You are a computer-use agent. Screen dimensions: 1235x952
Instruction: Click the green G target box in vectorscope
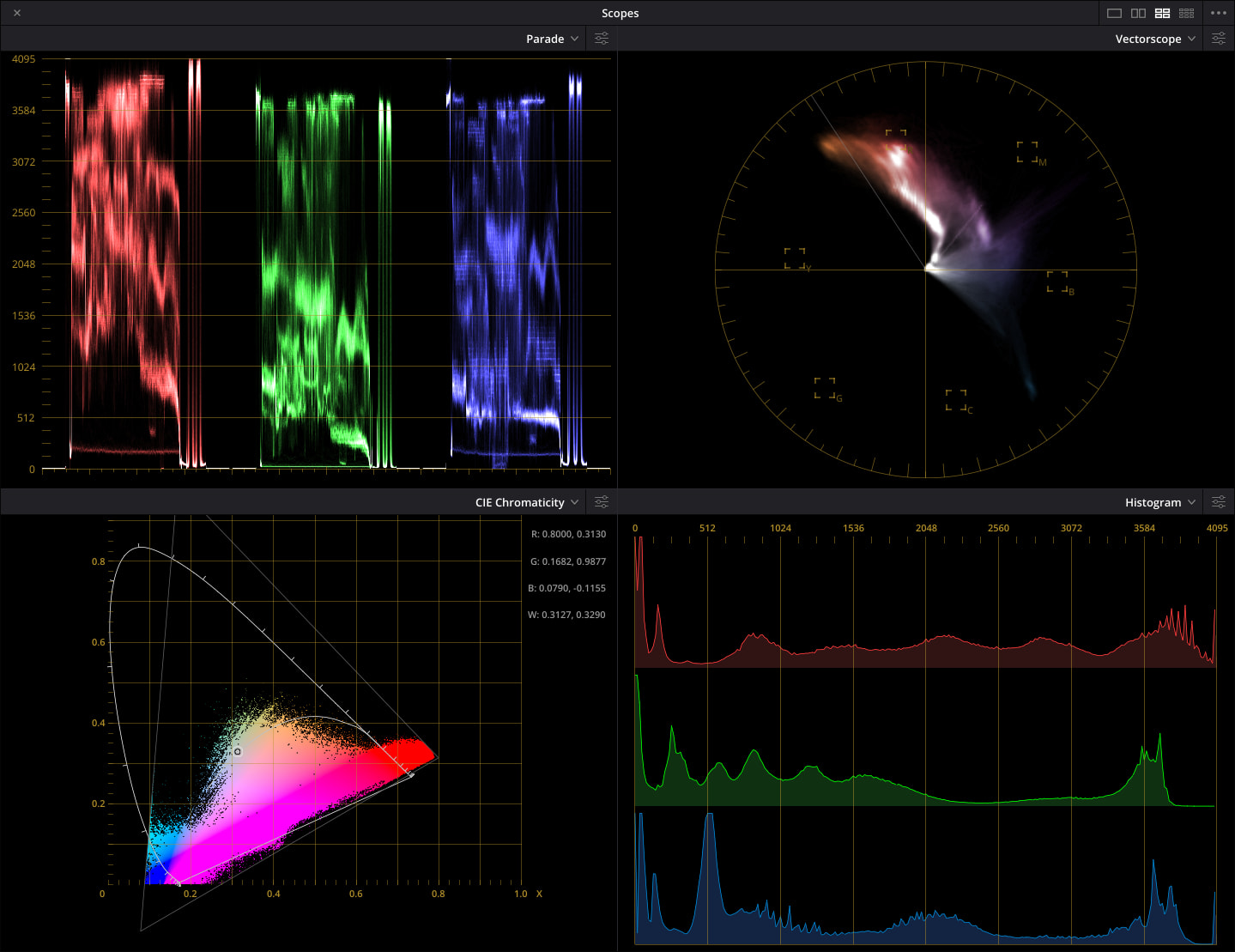tap(825, 388)
